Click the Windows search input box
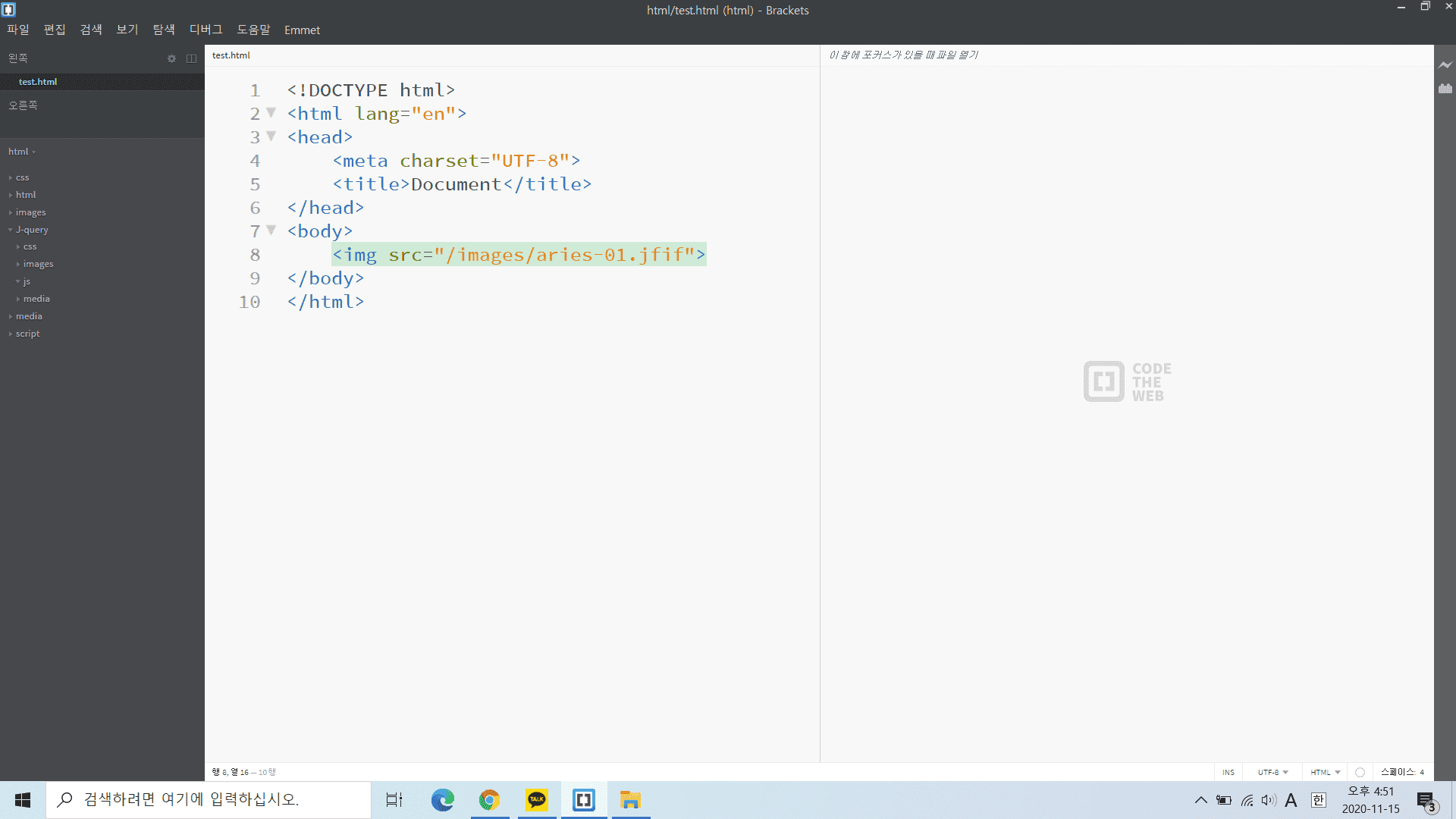 click(x=209, y=799)
